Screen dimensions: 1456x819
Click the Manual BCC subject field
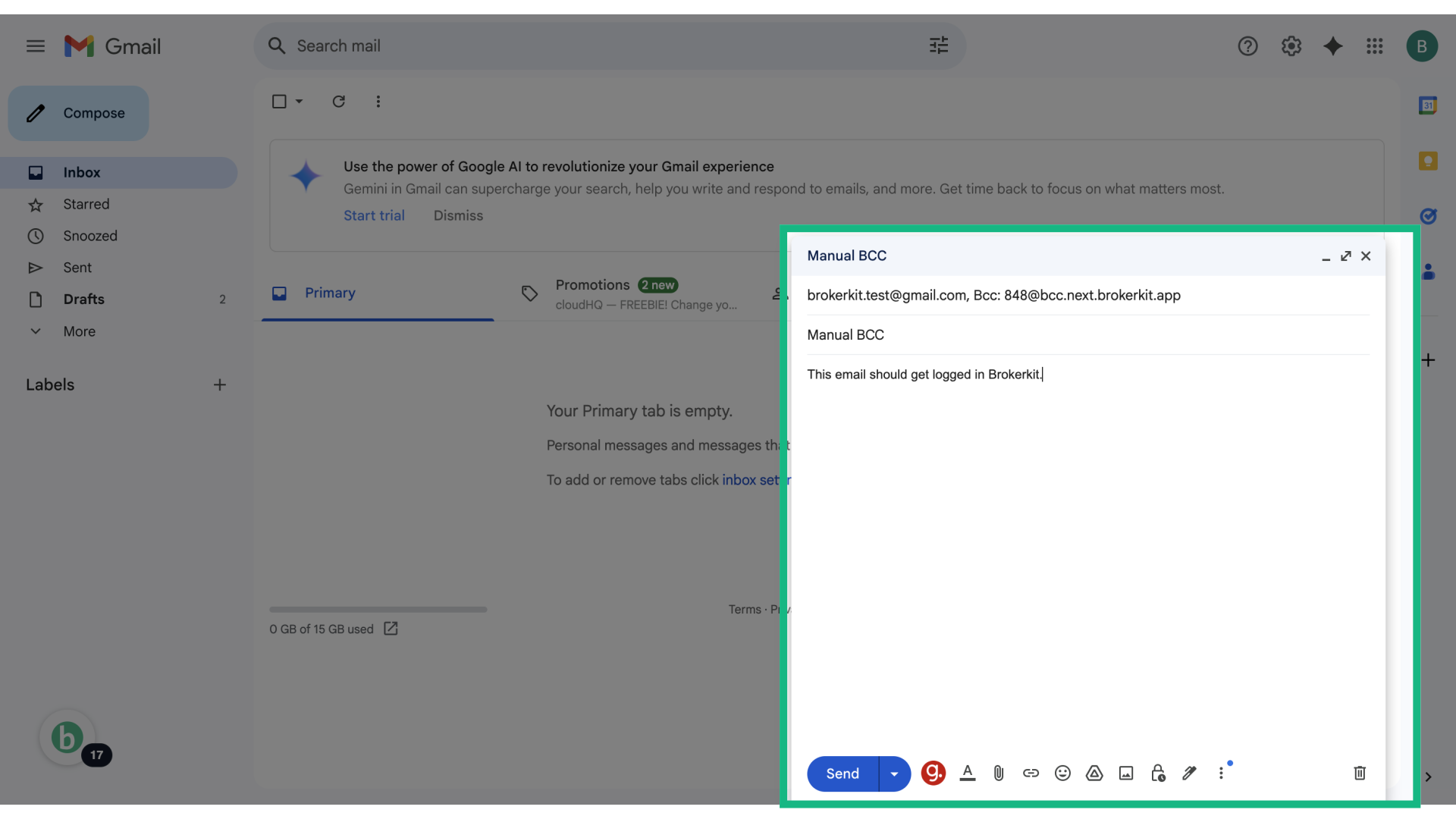(1088, 334)
